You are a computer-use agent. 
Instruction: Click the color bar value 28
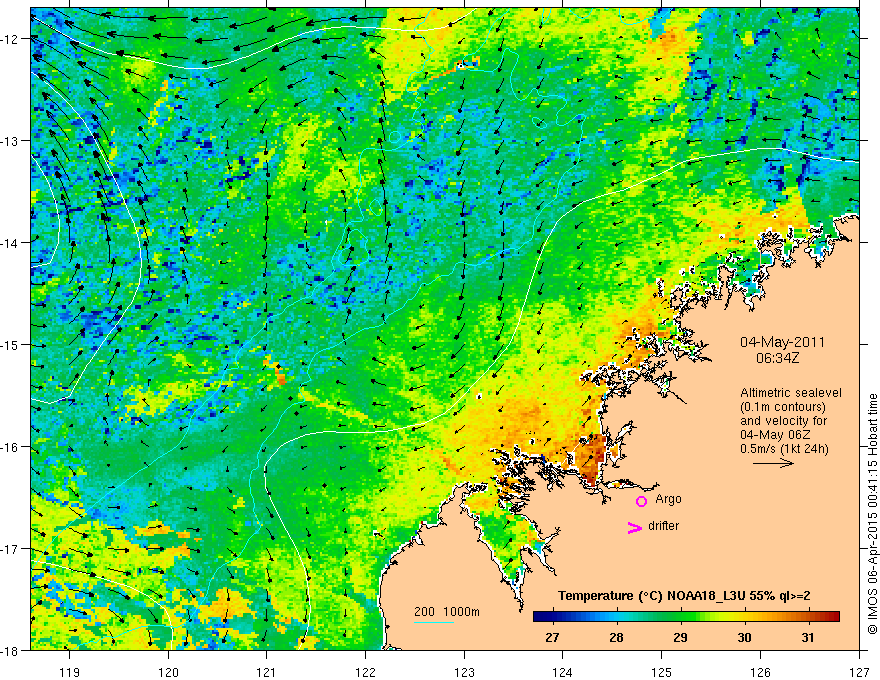(616, 637)
